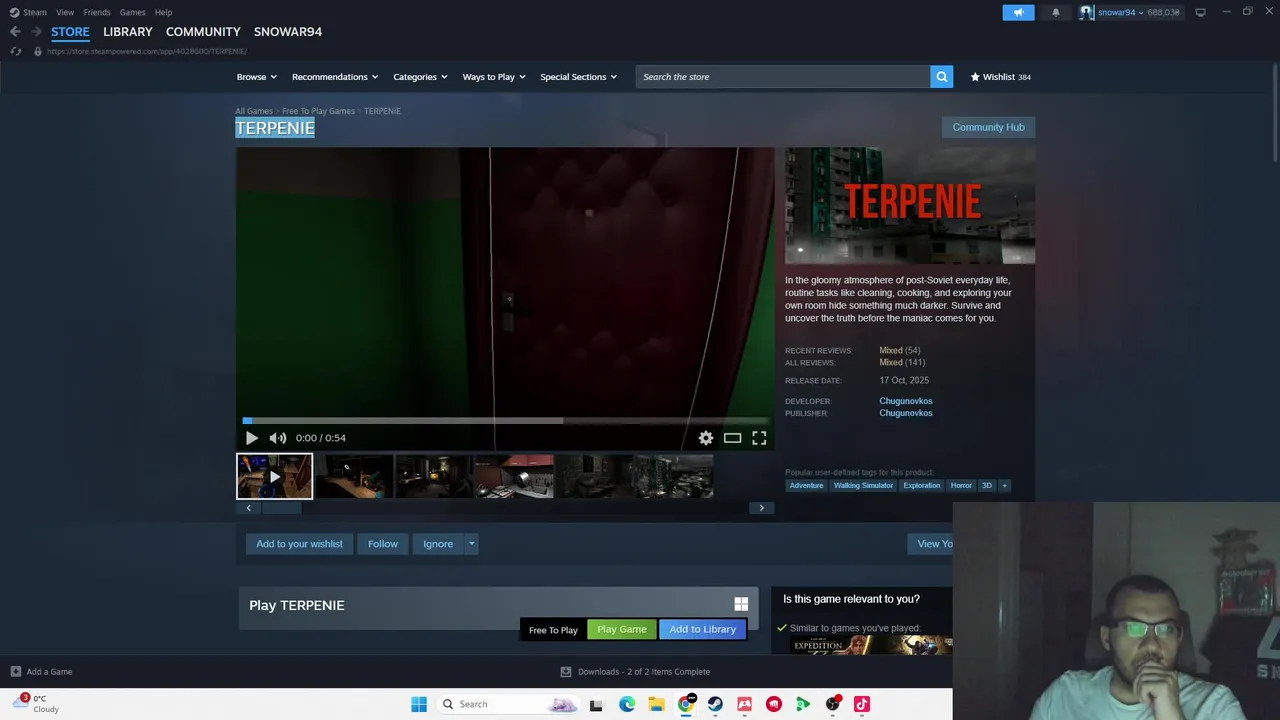Click the Windows platform icon beside Play TERPENIE

pos(741,604)
